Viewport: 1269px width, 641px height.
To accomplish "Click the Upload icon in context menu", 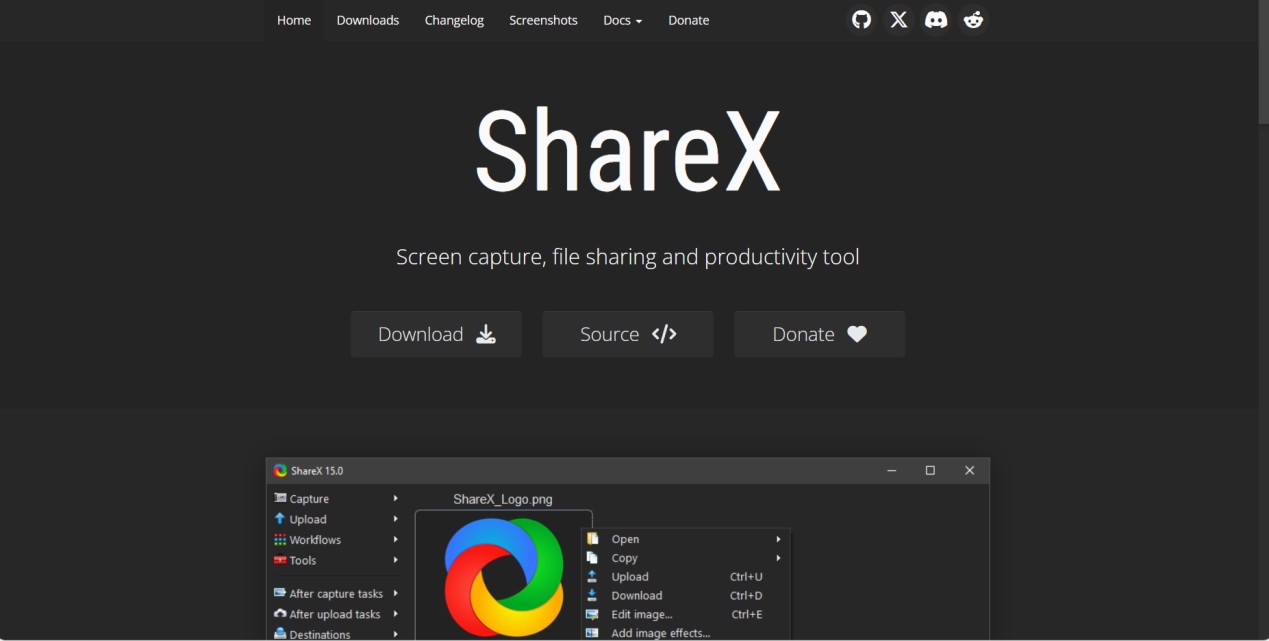I will (x=592, y=577).
